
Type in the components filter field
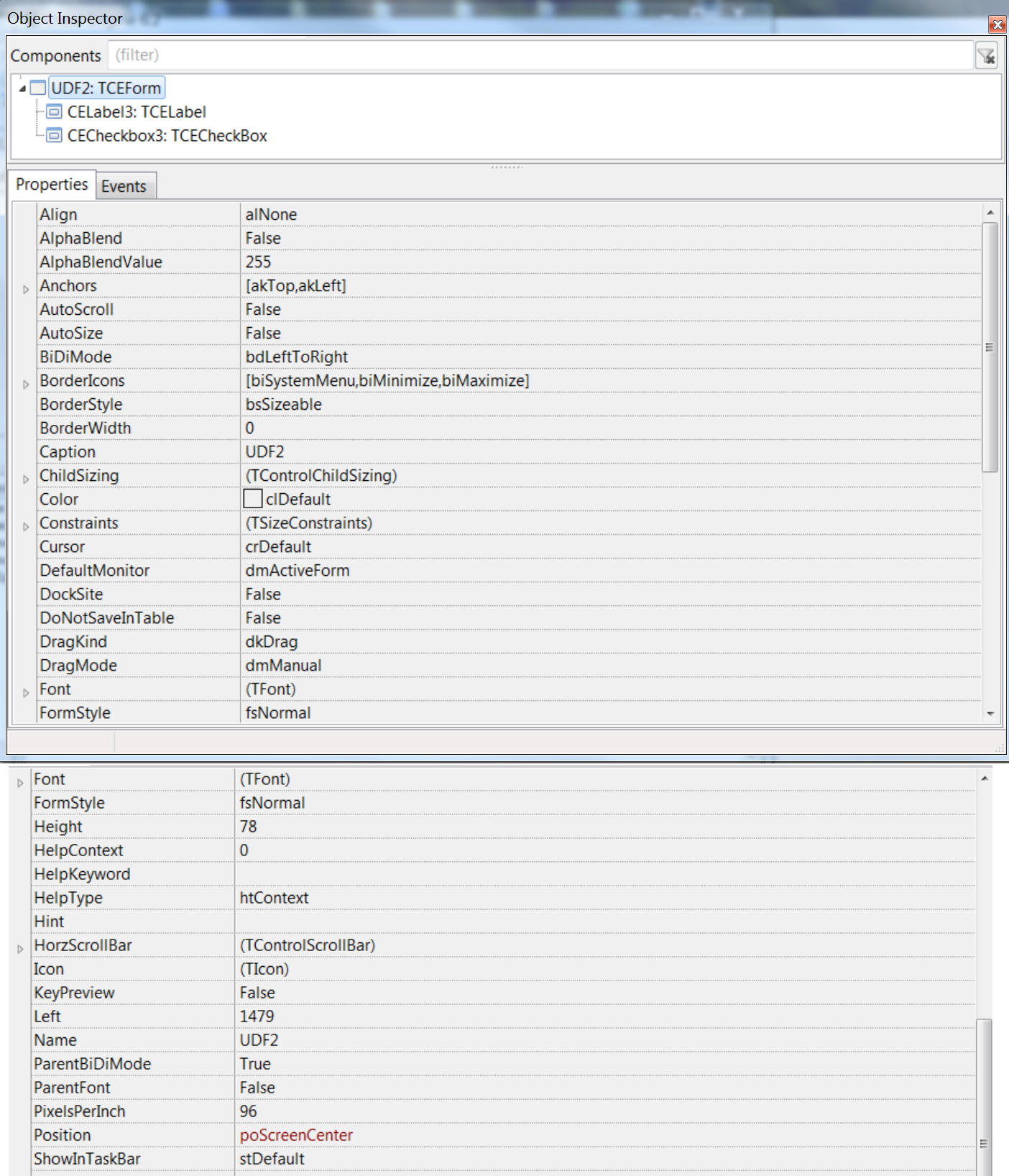(x=539, y=55)
